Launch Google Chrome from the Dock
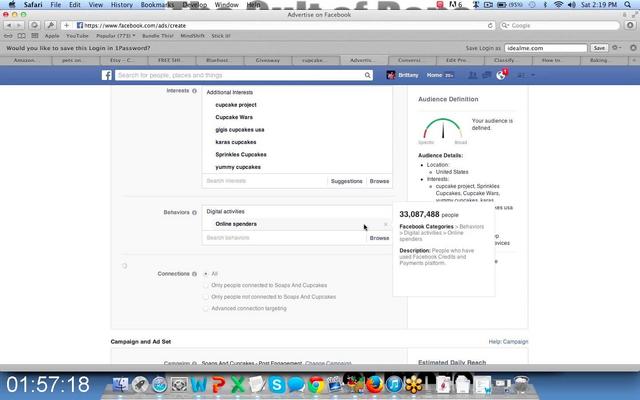Viewport: 640px width, 400px height. [316, 384]
